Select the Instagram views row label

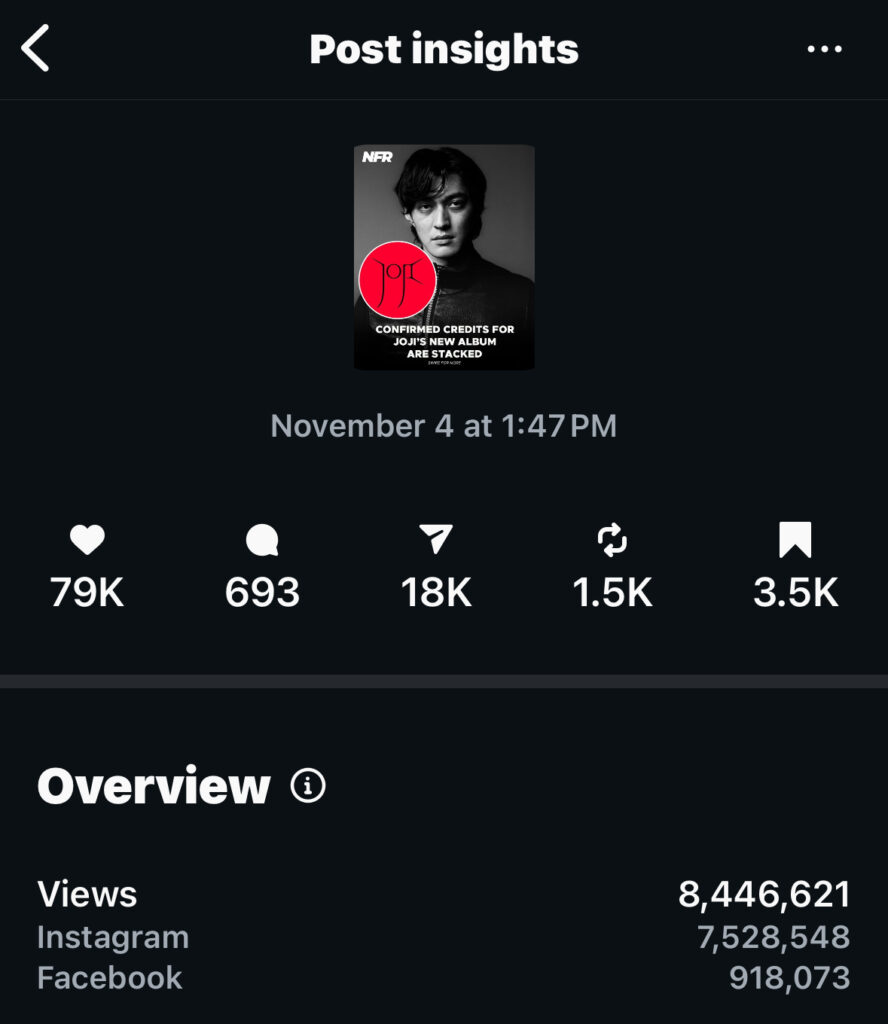click(113, 937)
